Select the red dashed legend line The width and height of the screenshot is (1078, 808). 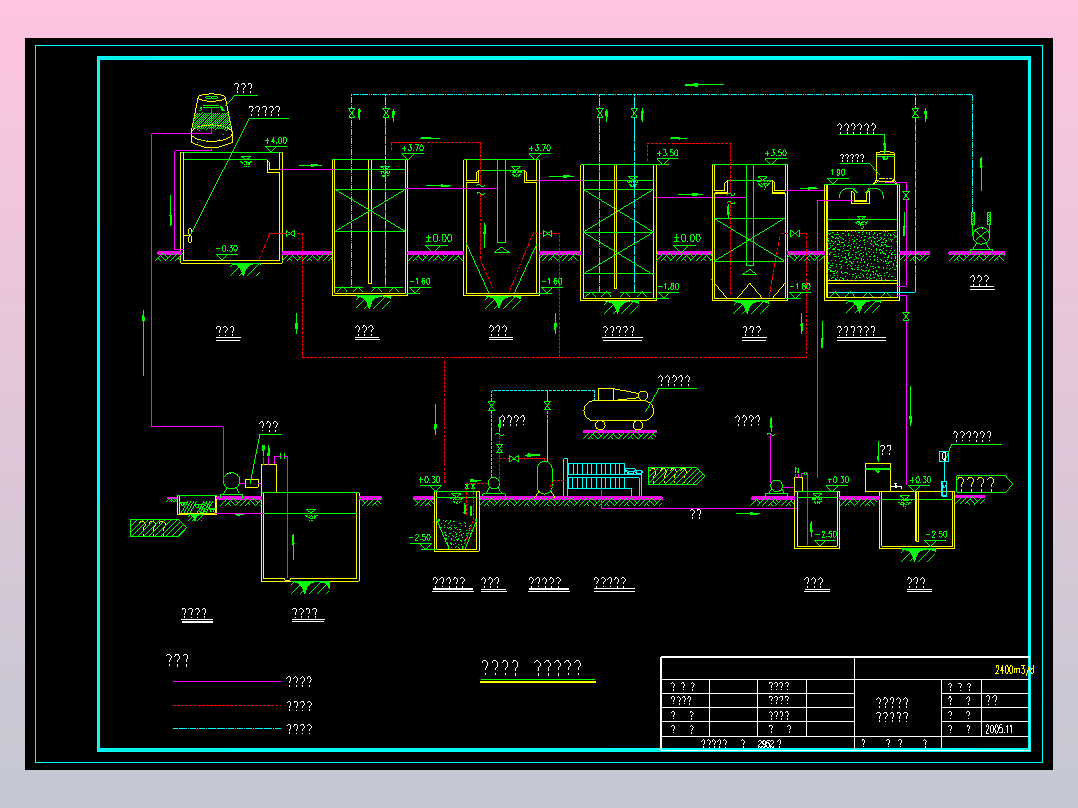(x=227, y=706)
